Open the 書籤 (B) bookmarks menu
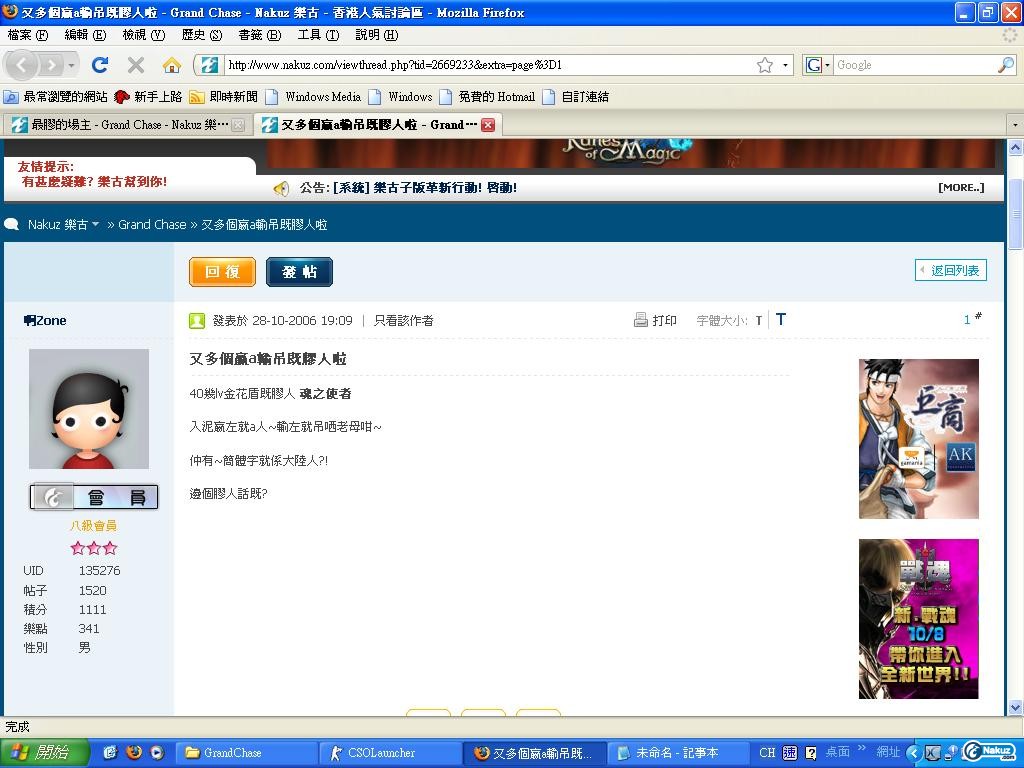 [258, 35]
